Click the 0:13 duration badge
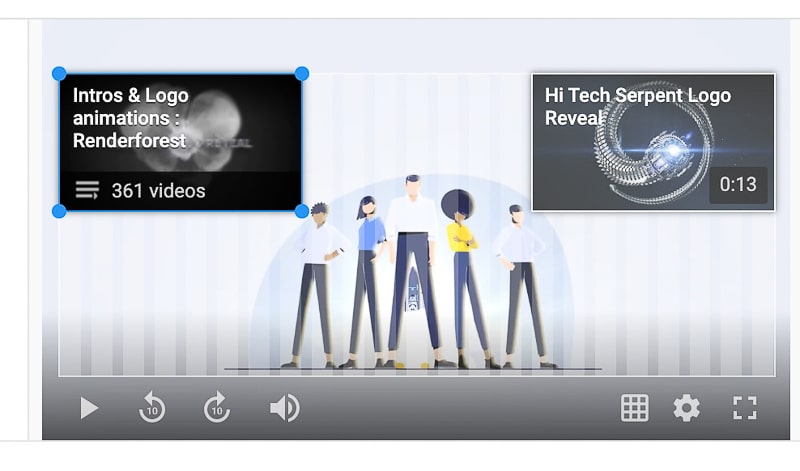This screenshot has height=471, width=800. point(738,184)
